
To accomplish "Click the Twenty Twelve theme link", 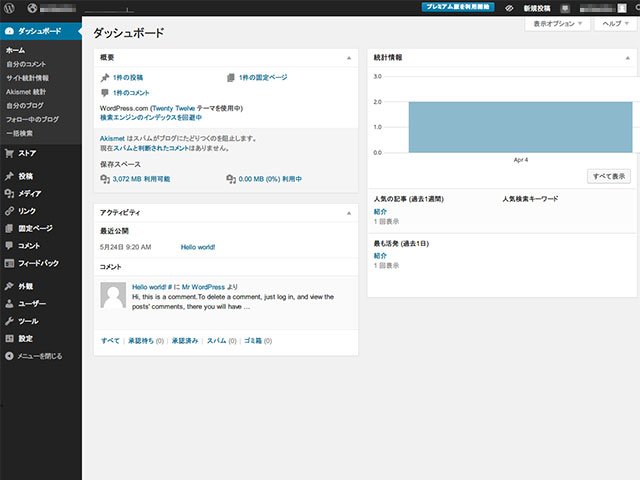I will click(x=173, y=108).
